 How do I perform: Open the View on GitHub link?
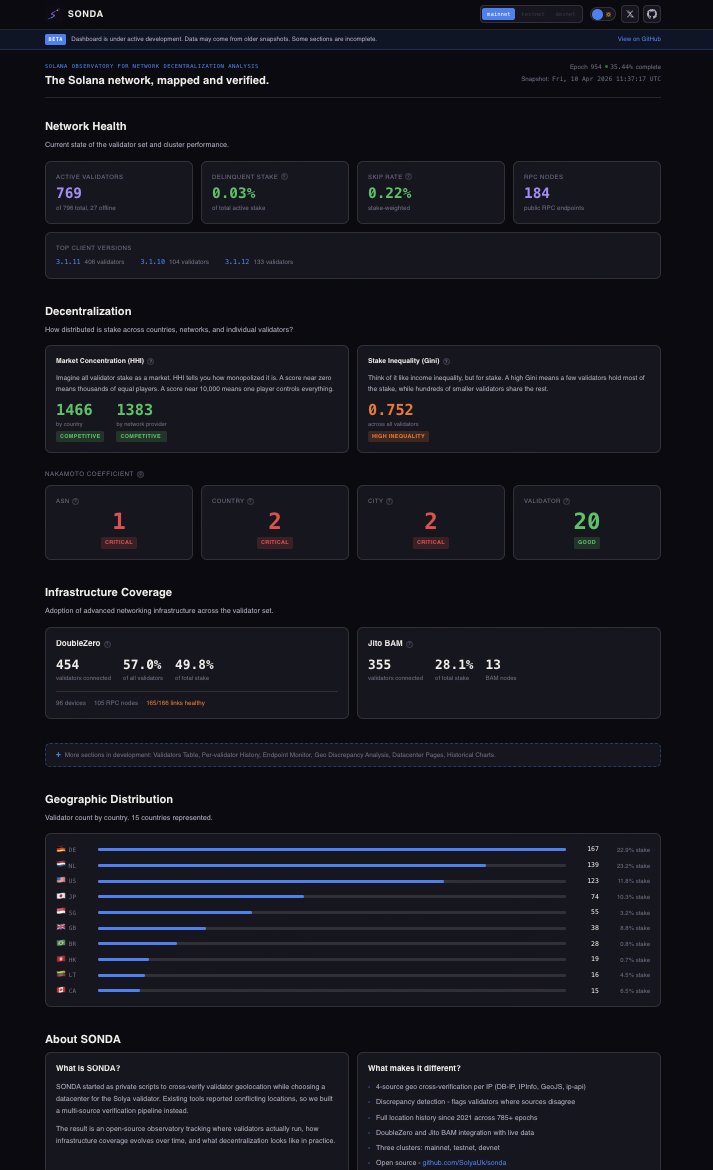(639, 39)
